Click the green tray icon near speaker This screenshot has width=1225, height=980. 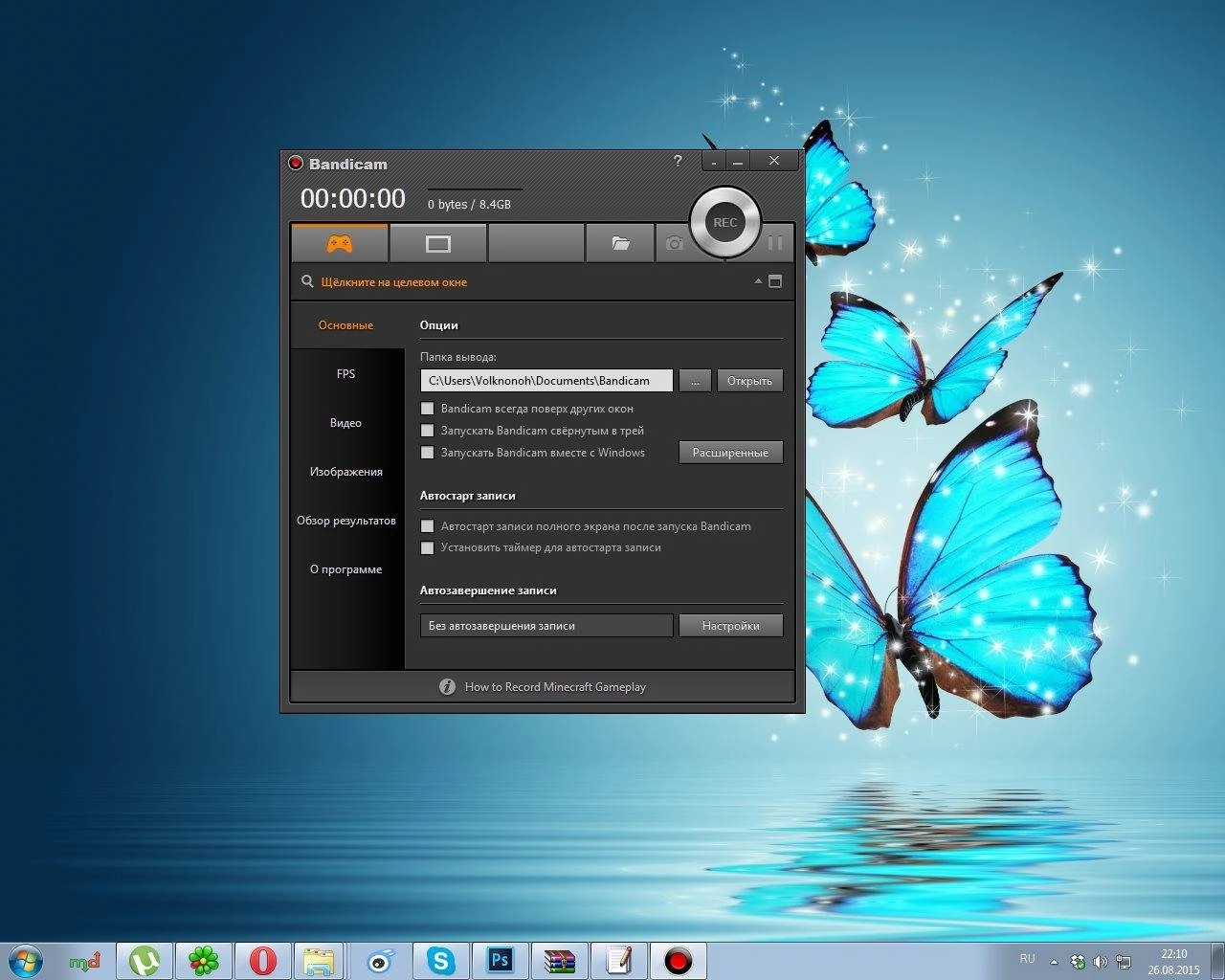click(1079, 962)
